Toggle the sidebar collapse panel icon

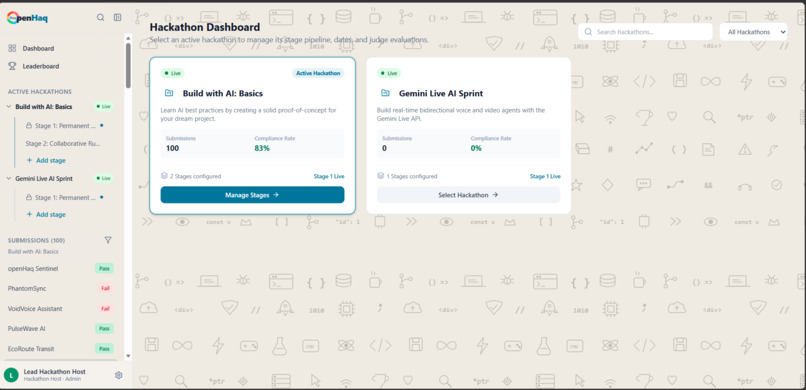[118, 17]
